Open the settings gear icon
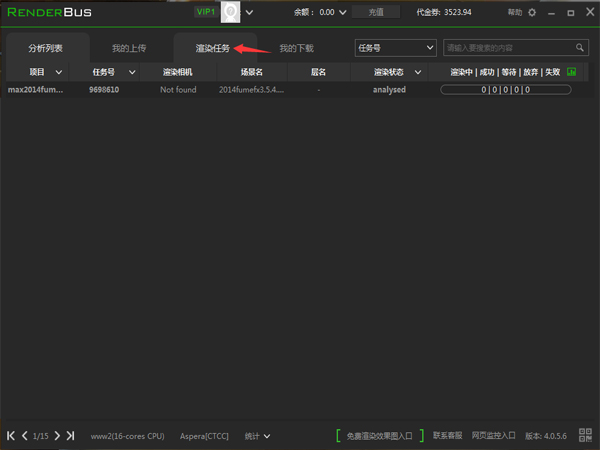600x450 pixels. pyautogui.click(x=532, y=13)
